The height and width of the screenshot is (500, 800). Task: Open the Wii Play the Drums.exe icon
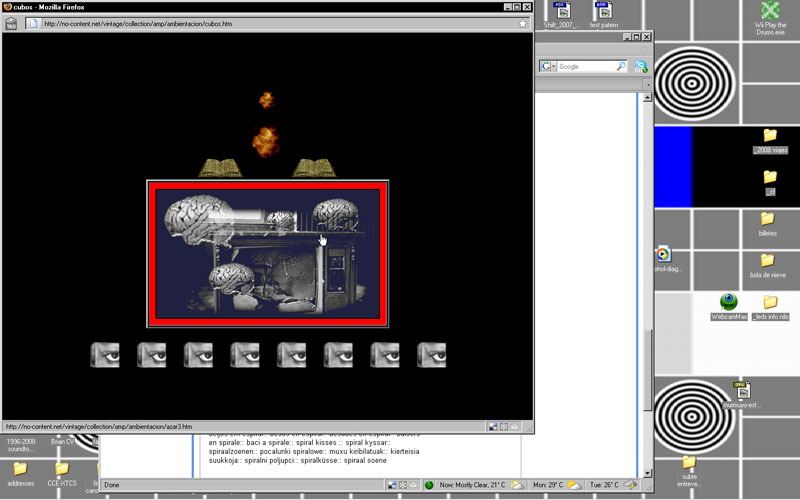(768, 15)
